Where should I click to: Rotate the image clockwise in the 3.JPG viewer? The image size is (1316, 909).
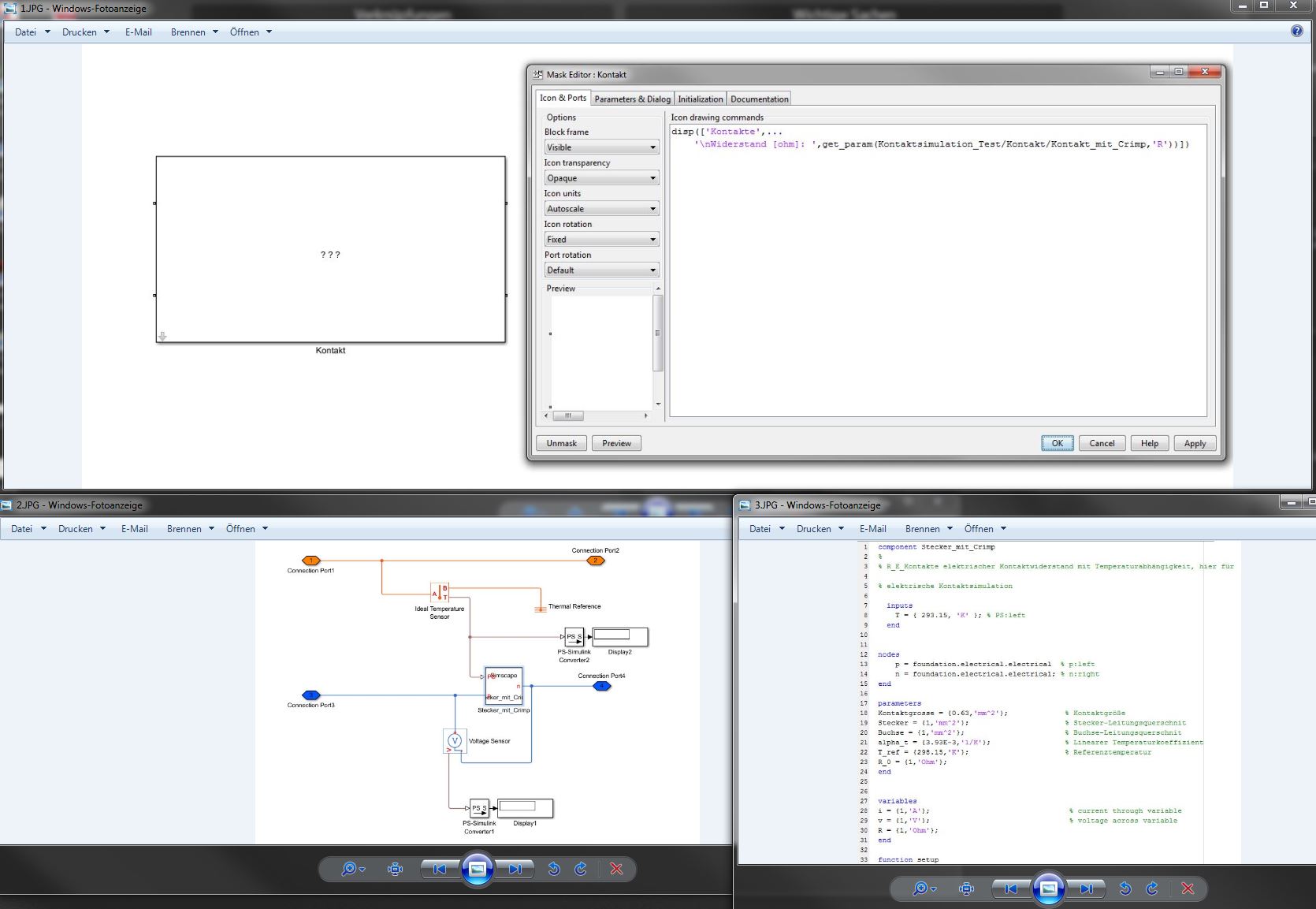(x=1152, y=889)
